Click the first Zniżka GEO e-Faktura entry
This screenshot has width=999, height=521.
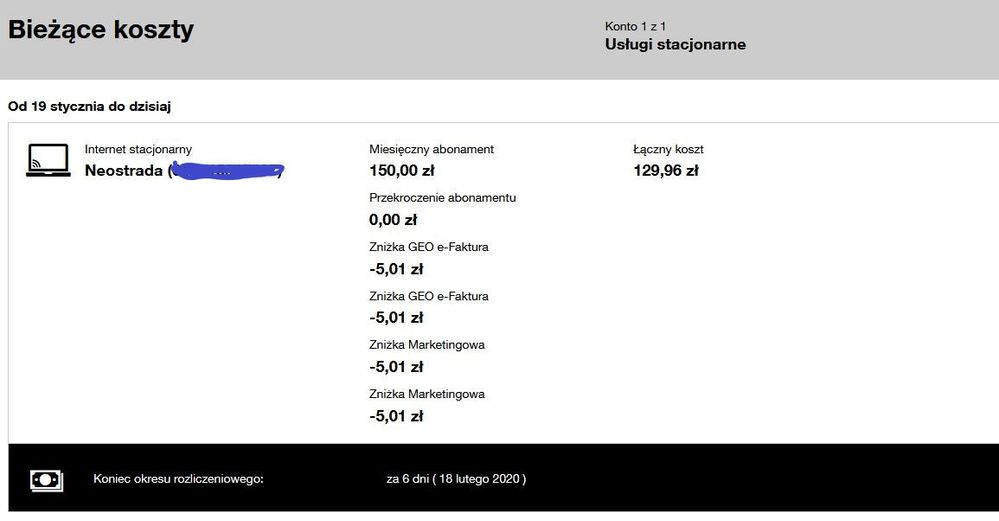click(428, 247)
